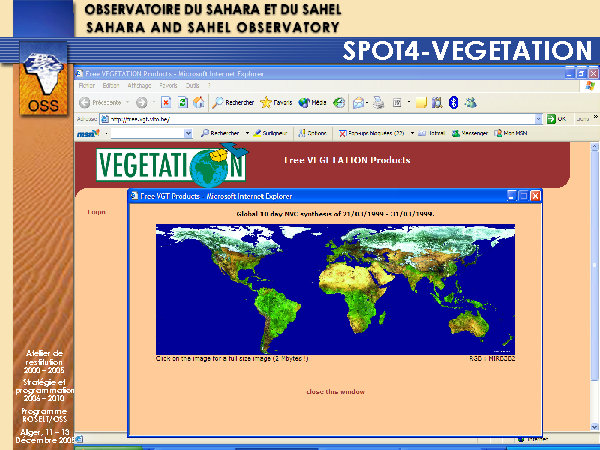Stop loading with the red X icon

(x=166, y=103)
